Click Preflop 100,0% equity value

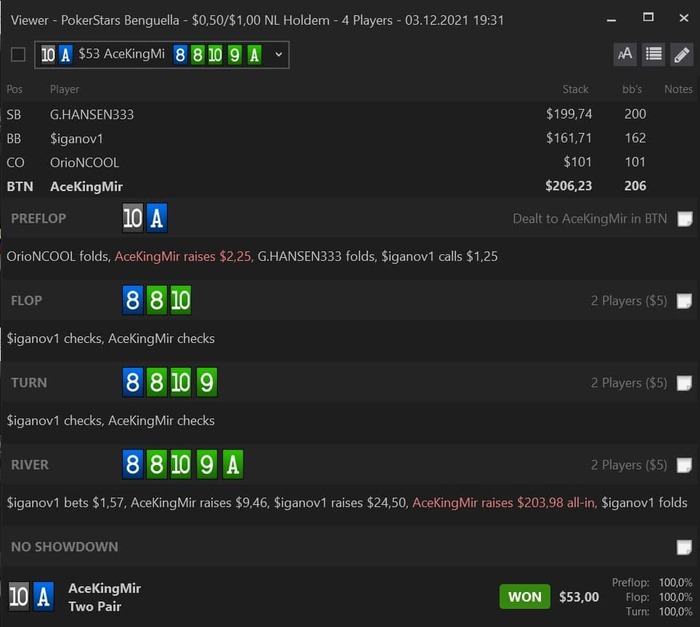pos(675,583)
